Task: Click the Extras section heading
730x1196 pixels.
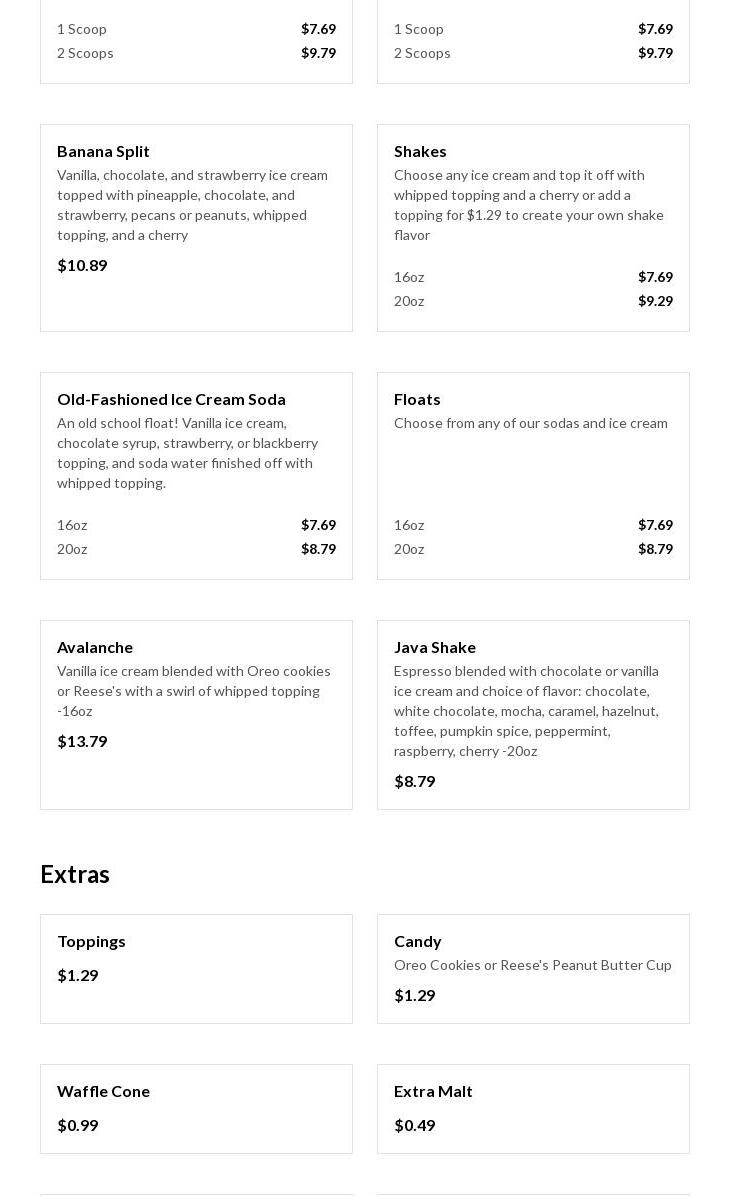Action: click(75, 874)
